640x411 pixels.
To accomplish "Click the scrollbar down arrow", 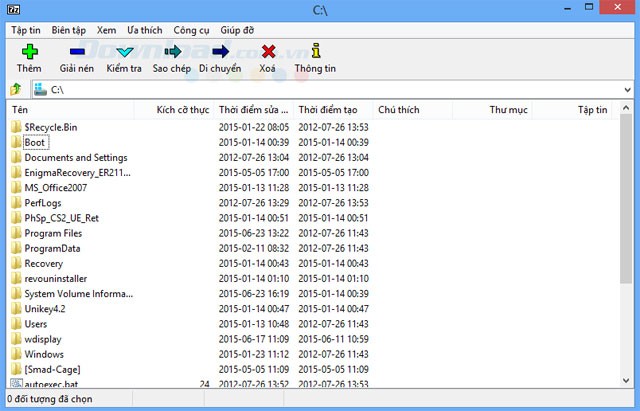I will point(626,380).
